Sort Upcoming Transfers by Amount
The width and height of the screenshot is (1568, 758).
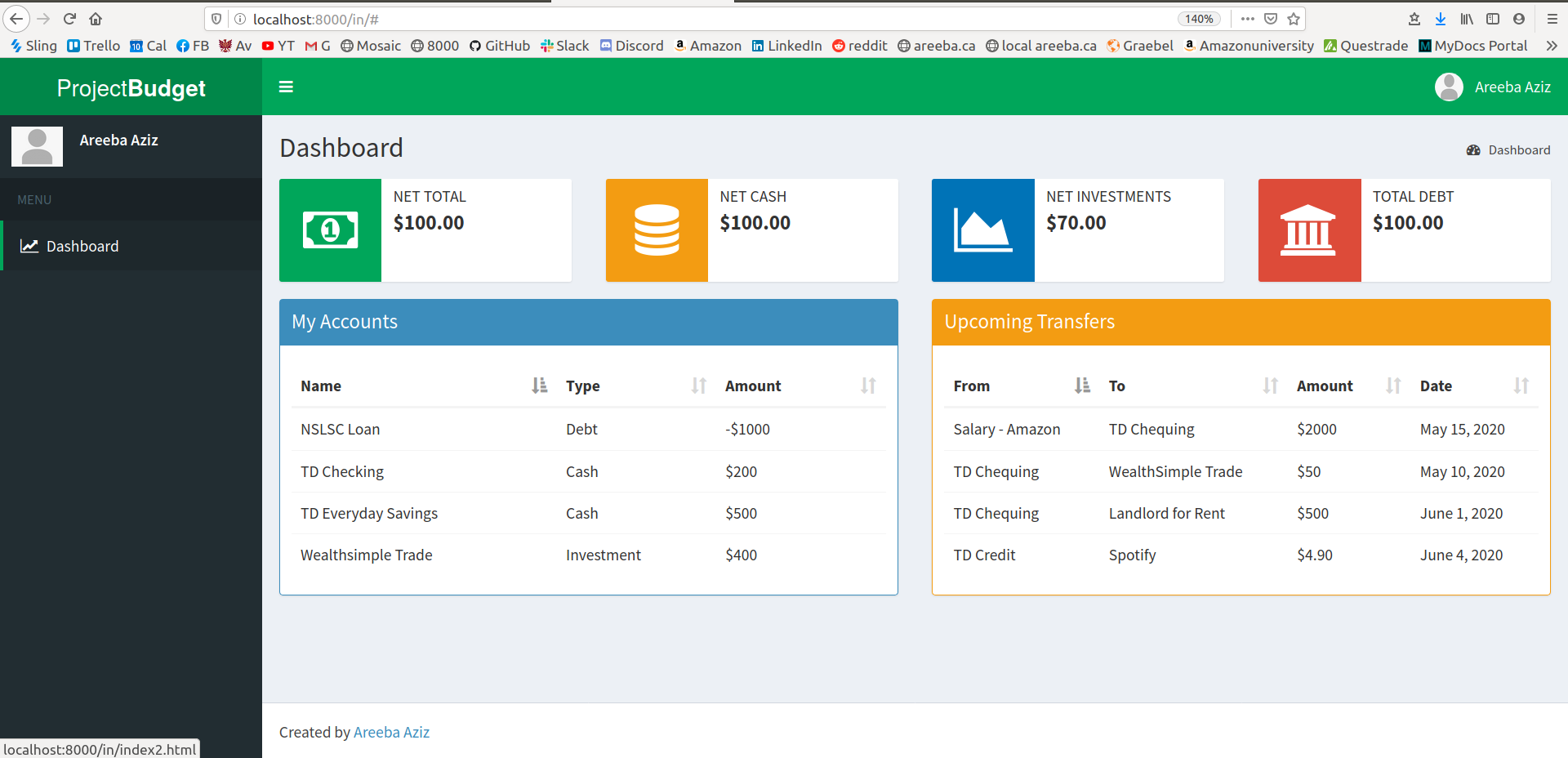[x=1349, y=386]
